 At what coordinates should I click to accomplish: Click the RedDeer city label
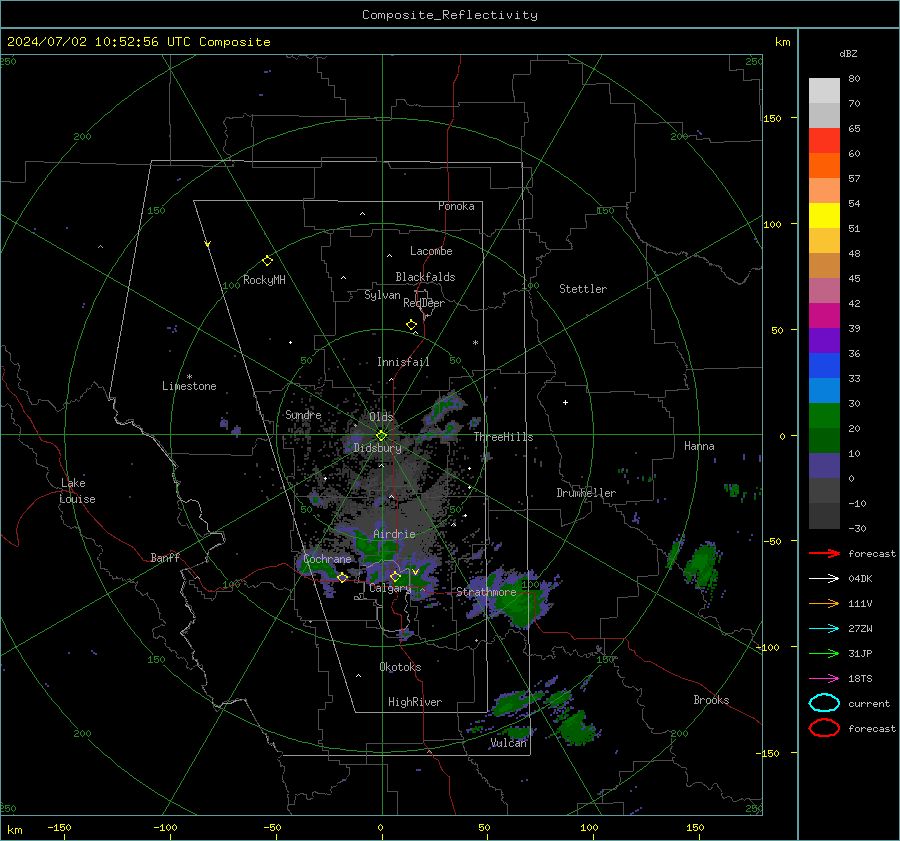point(424,303)
